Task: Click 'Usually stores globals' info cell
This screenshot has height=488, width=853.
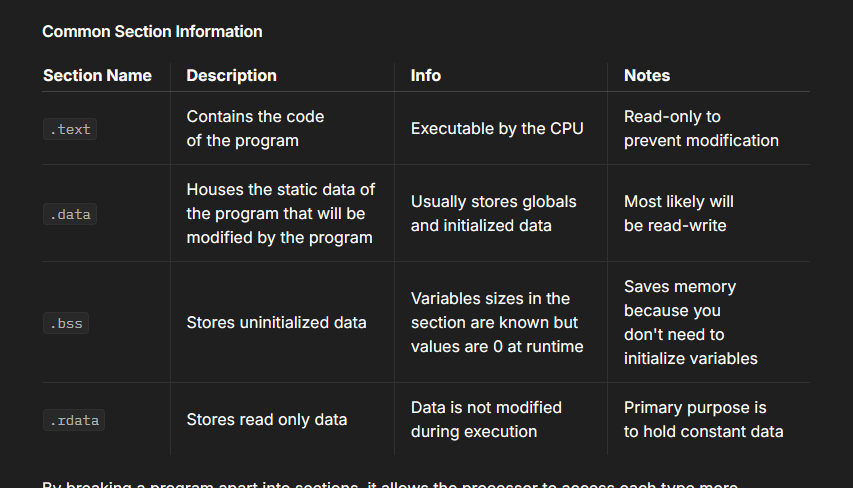Action: 493,213
